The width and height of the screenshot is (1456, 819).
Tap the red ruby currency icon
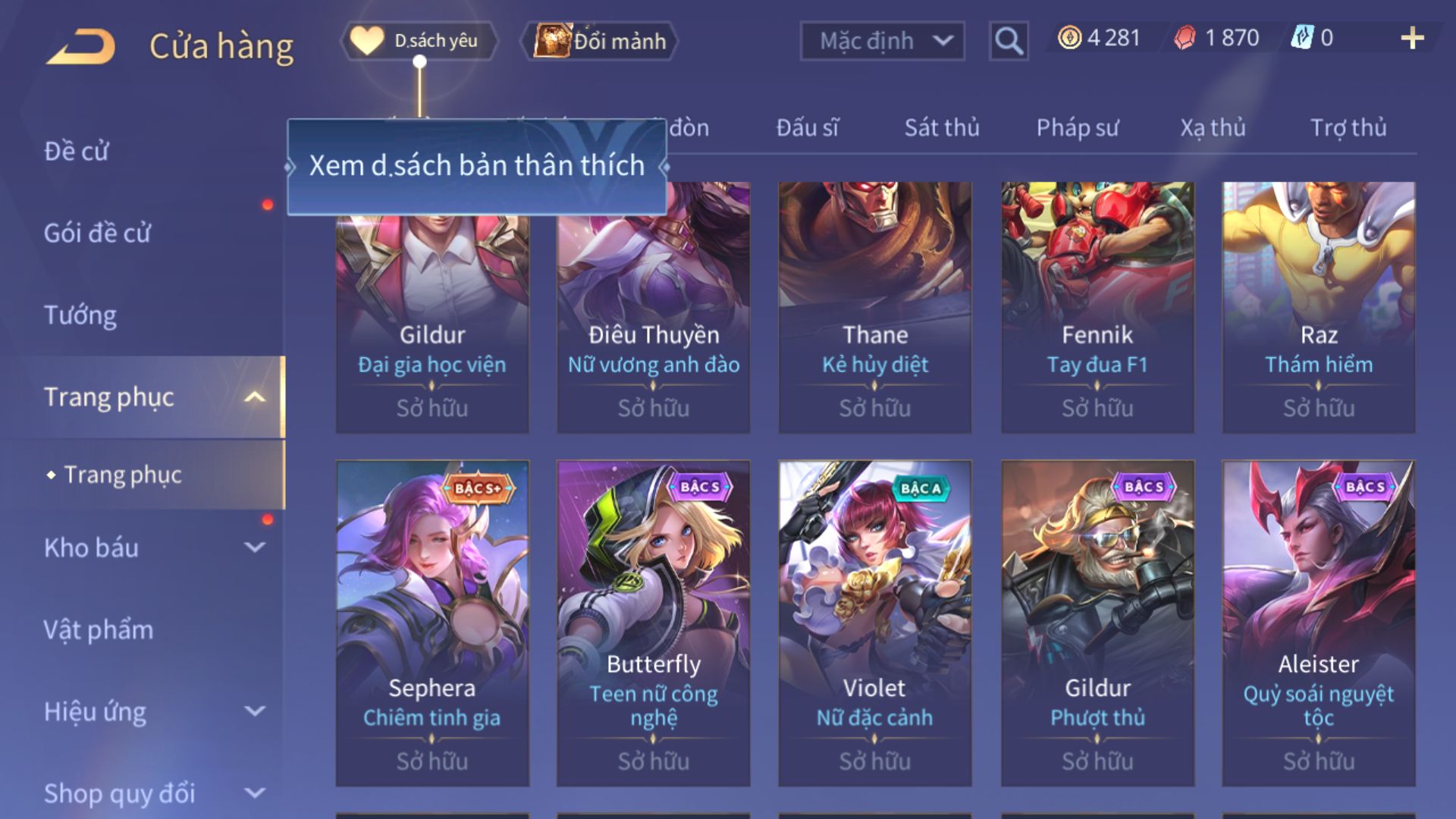point(1185,38)
